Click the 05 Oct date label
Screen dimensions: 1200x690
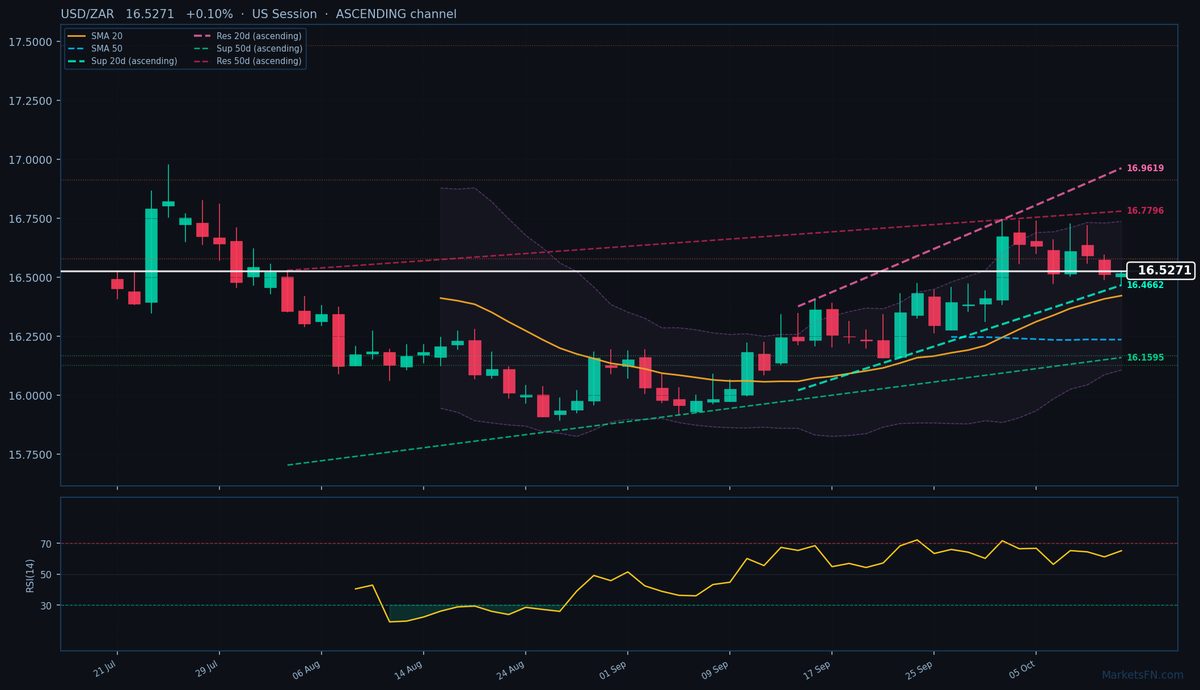pyautogui.click(x=1021, y=668)
